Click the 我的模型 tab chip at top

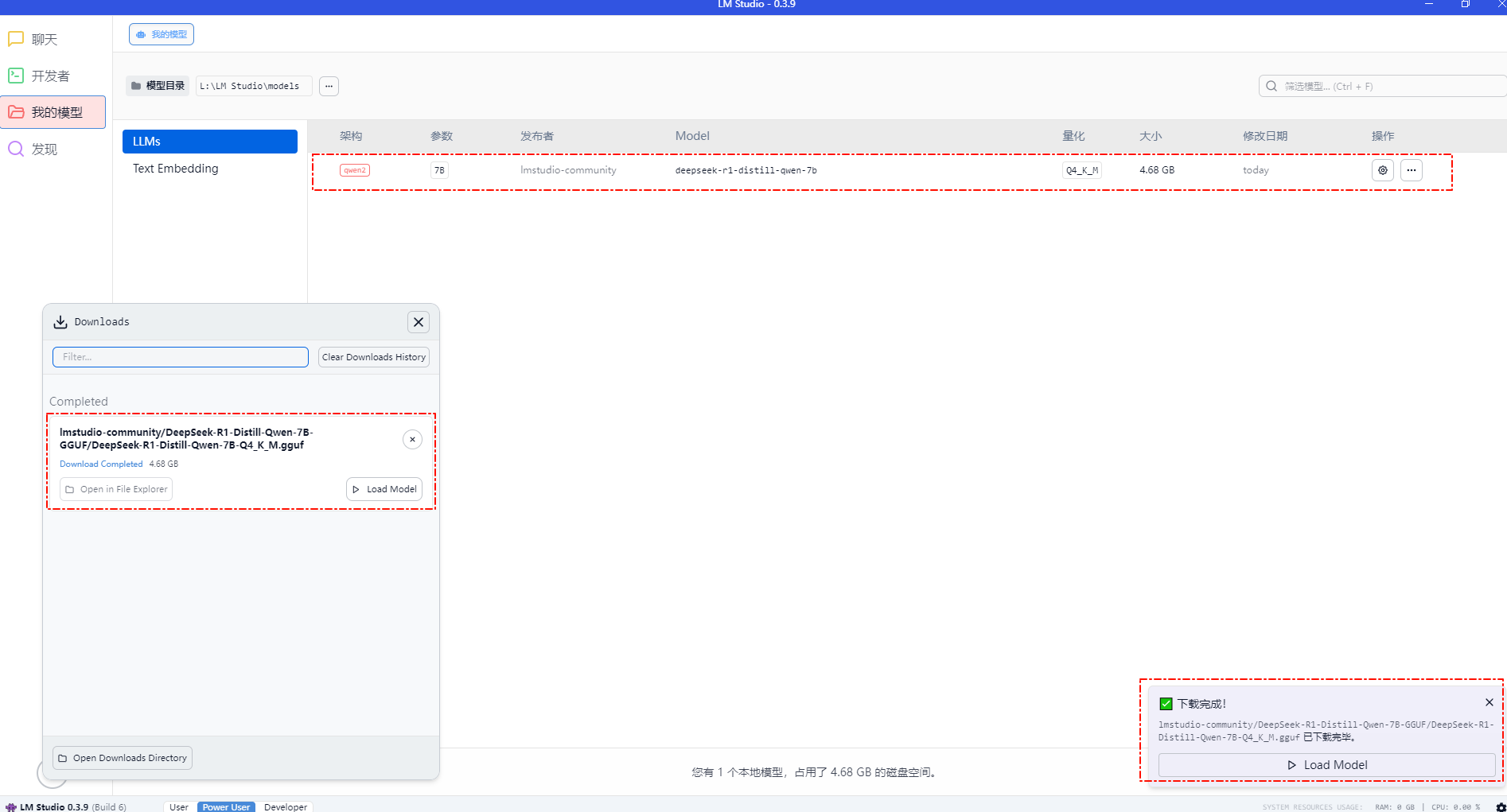(x=162, y=34)
